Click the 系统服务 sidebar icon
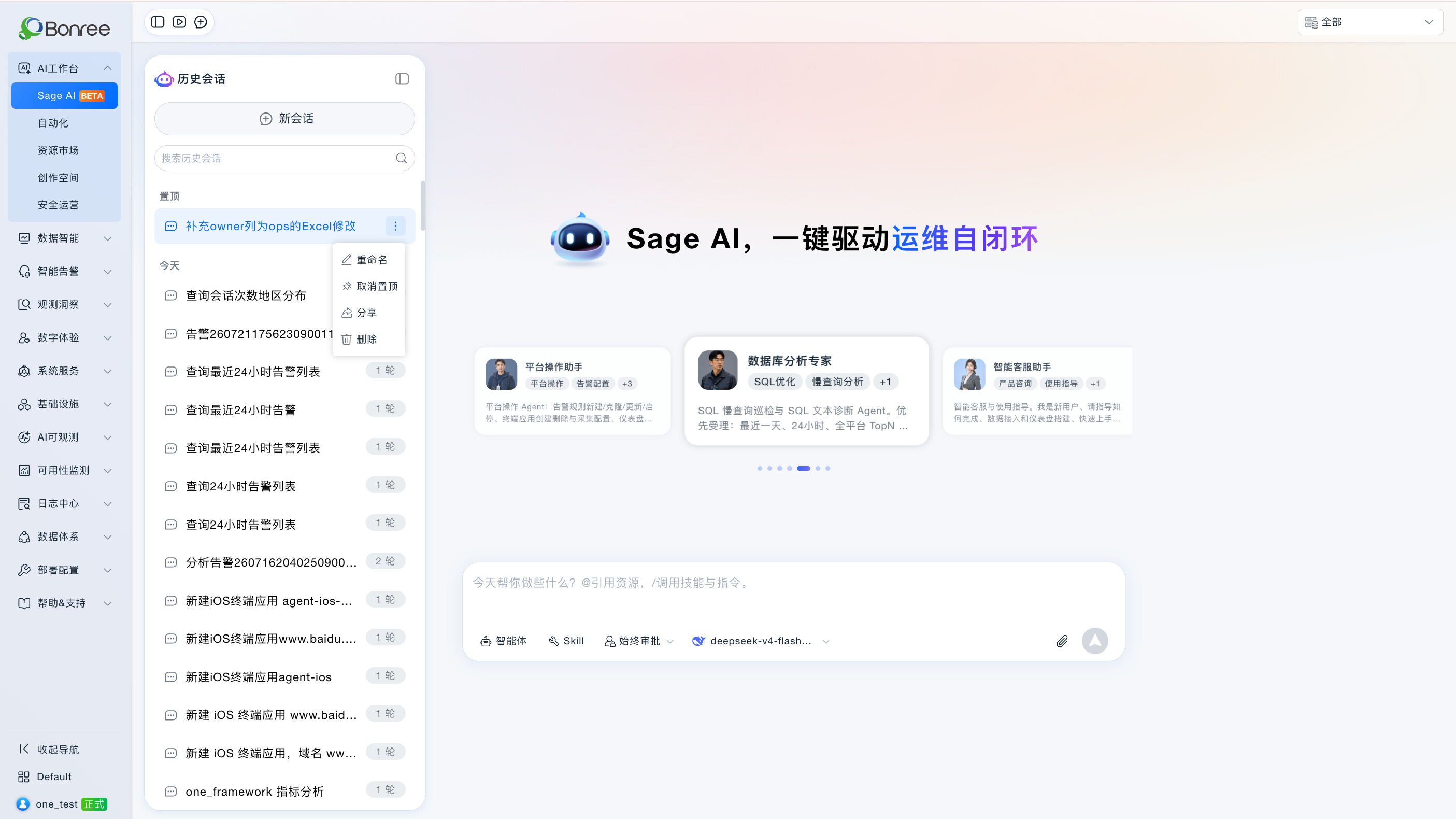 (24, 371)
